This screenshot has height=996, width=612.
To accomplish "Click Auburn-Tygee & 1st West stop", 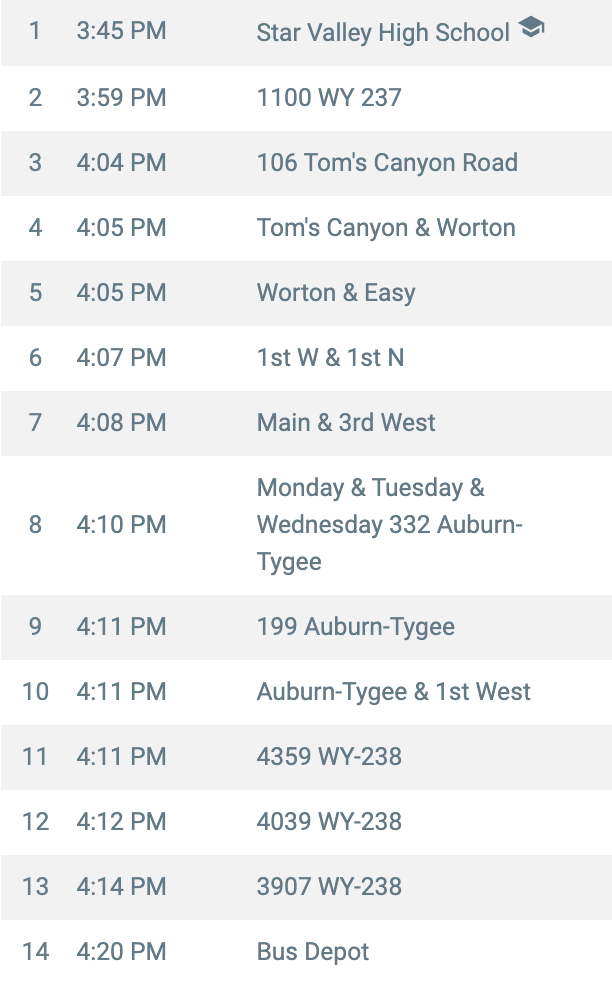I will point(394,692).
